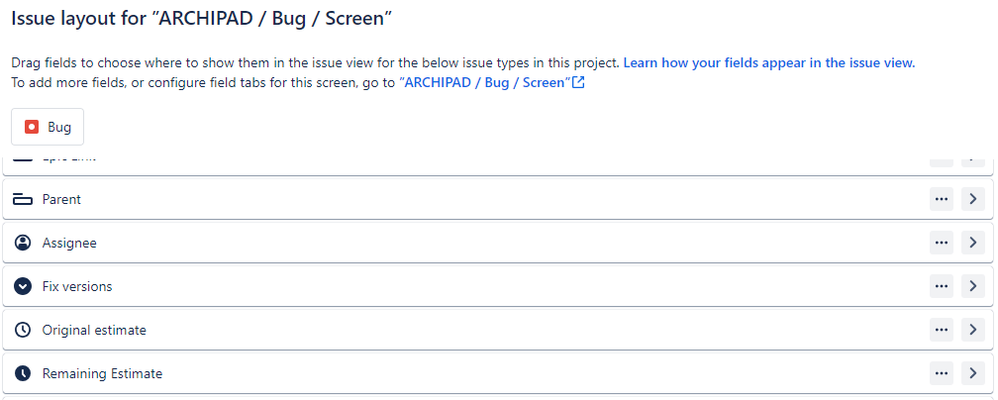Open more options for Parent field
The width and height of the screenshot is (998, 400).
941,199
